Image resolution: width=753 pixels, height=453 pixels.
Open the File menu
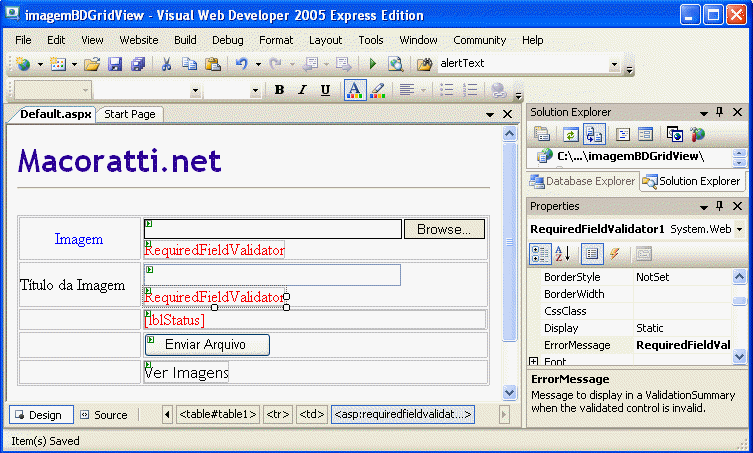tap(23, 40)
